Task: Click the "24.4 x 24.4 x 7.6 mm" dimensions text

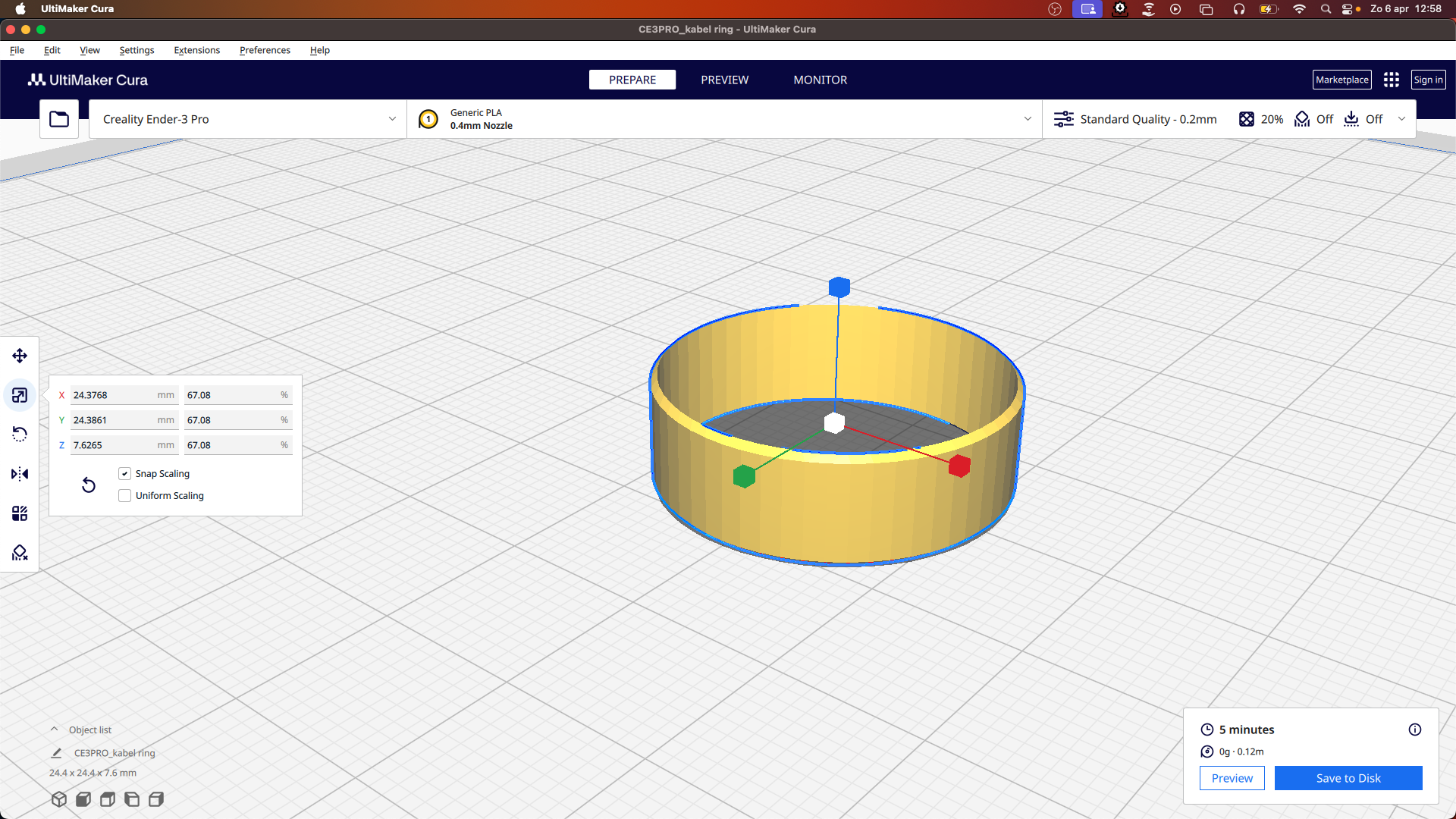Action: (93, 773)
